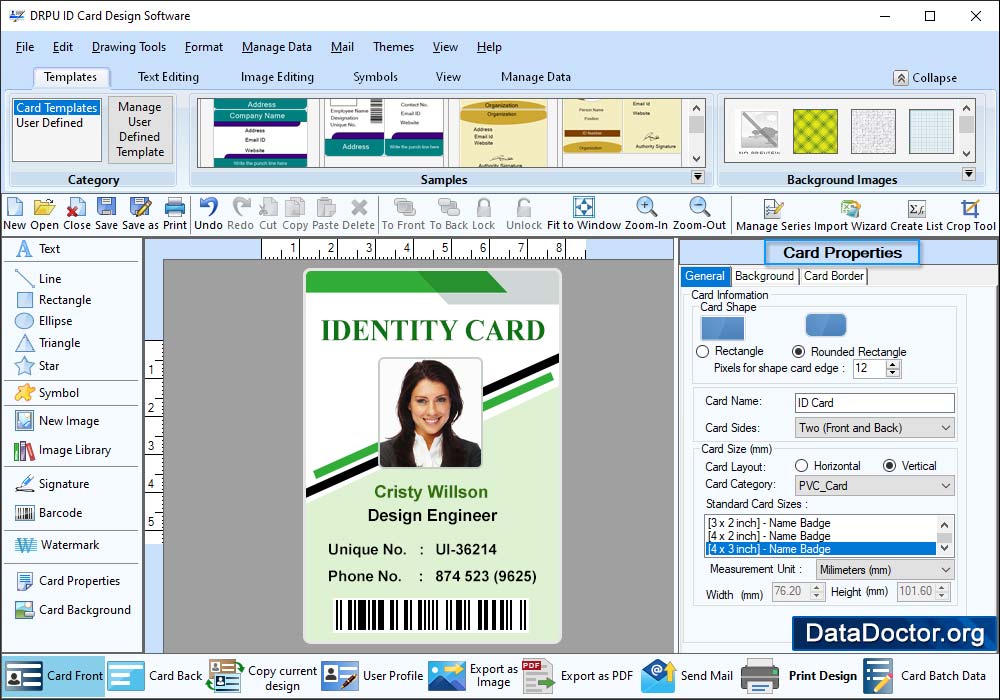Click Fit to Window icon

tap(584, 208)
